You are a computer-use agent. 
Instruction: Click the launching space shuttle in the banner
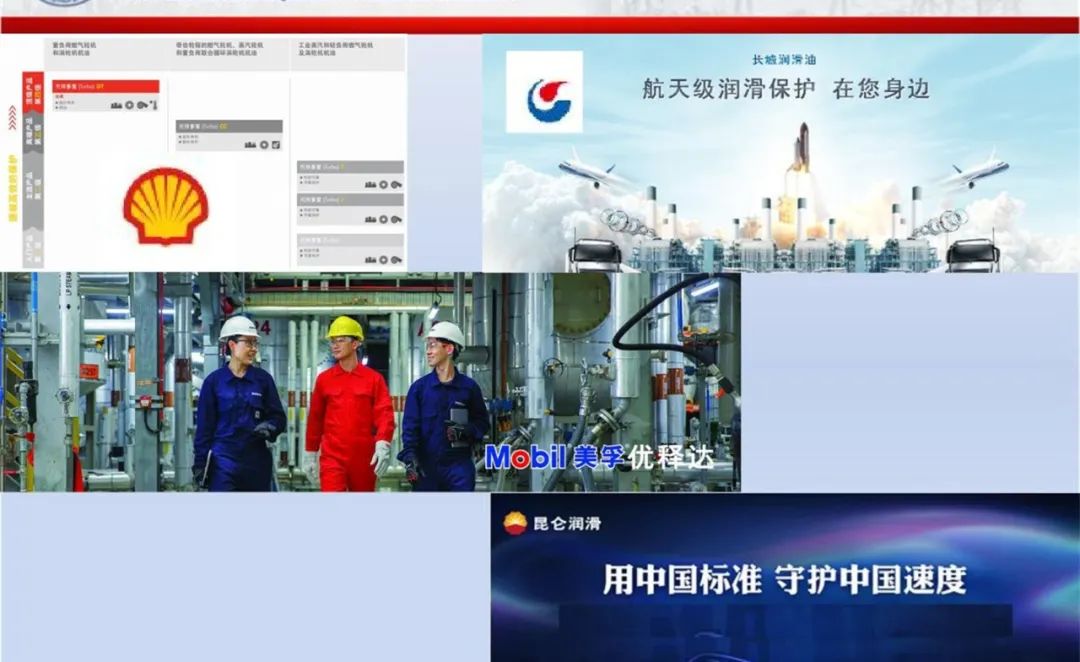coord(801,147)
